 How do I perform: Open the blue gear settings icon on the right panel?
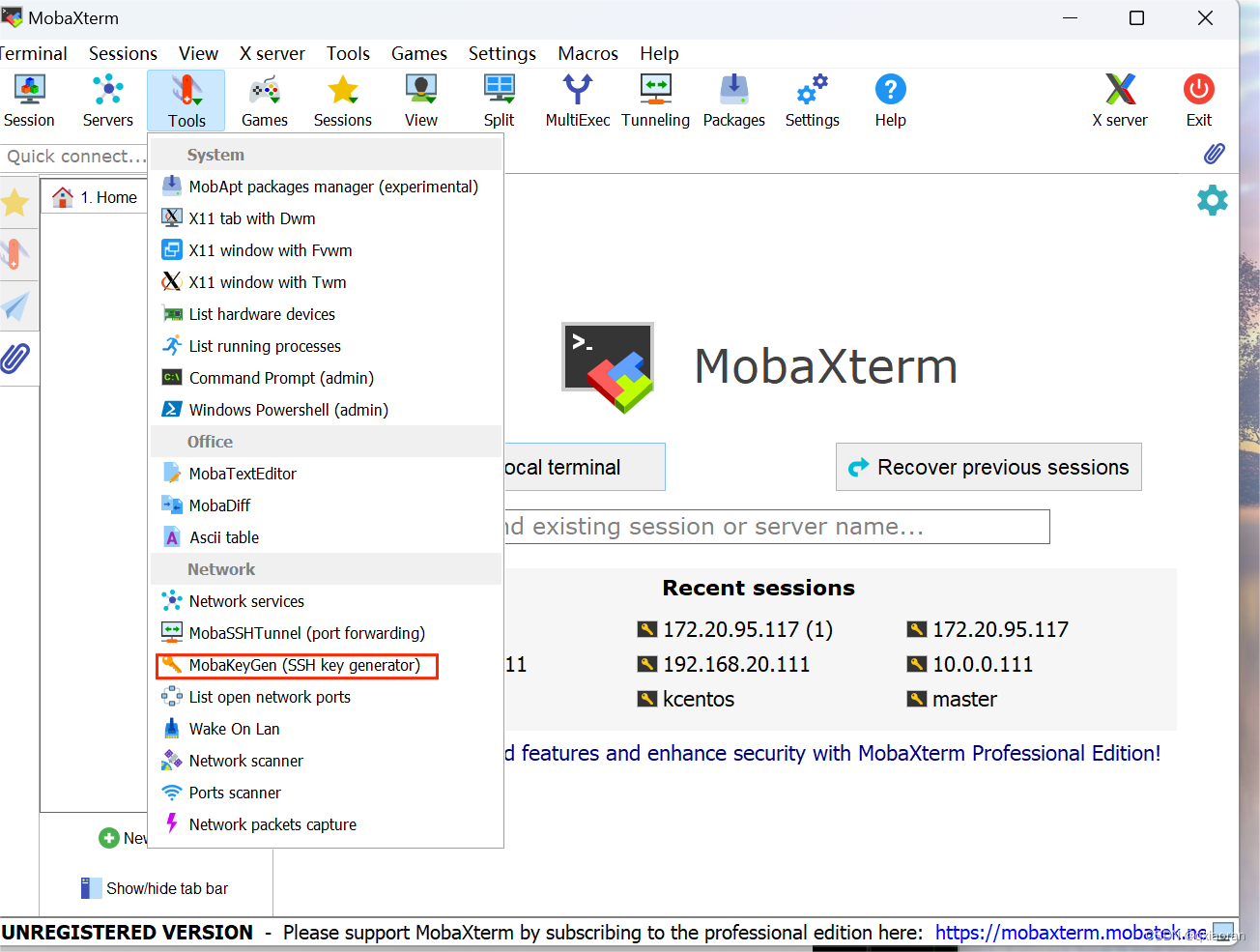tap(1213, 200)
